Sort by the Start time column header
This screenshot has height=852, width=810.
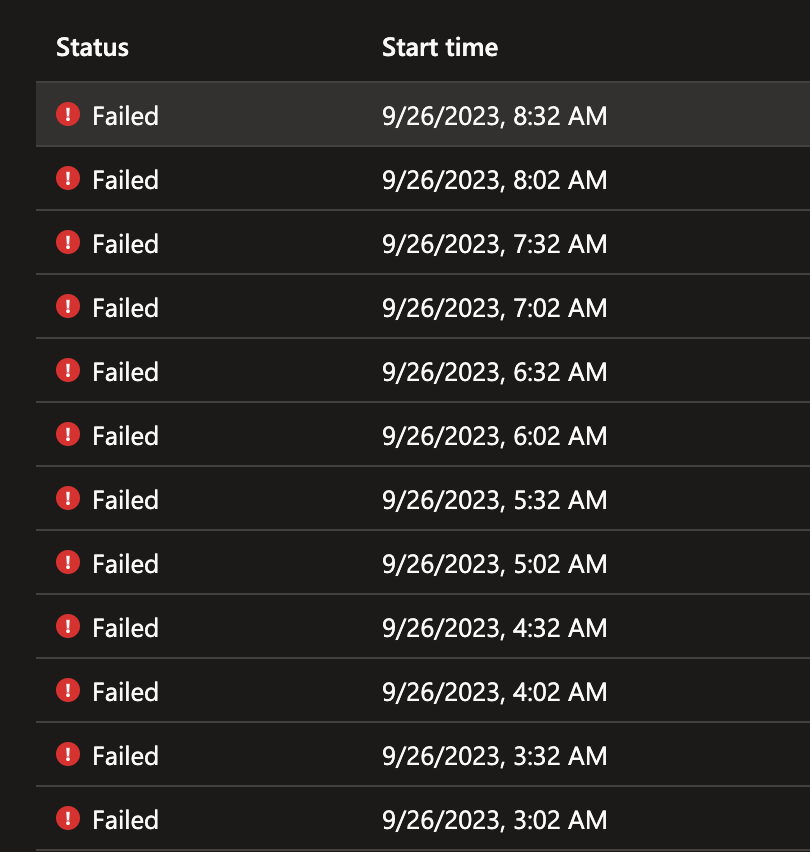(440, 47)
